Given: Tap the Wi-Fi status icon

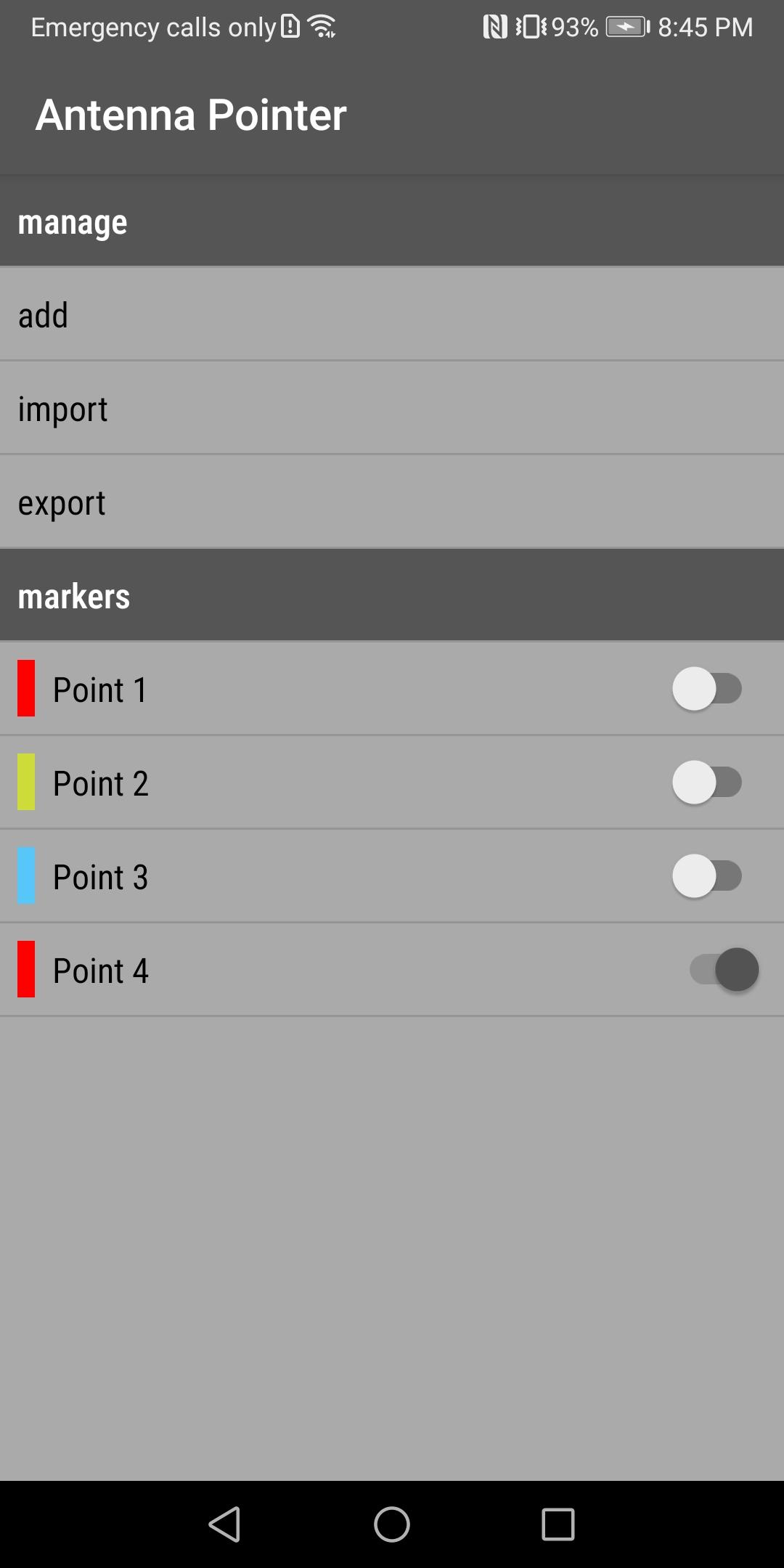Looking at the screenshot, I should click(322, 27).
